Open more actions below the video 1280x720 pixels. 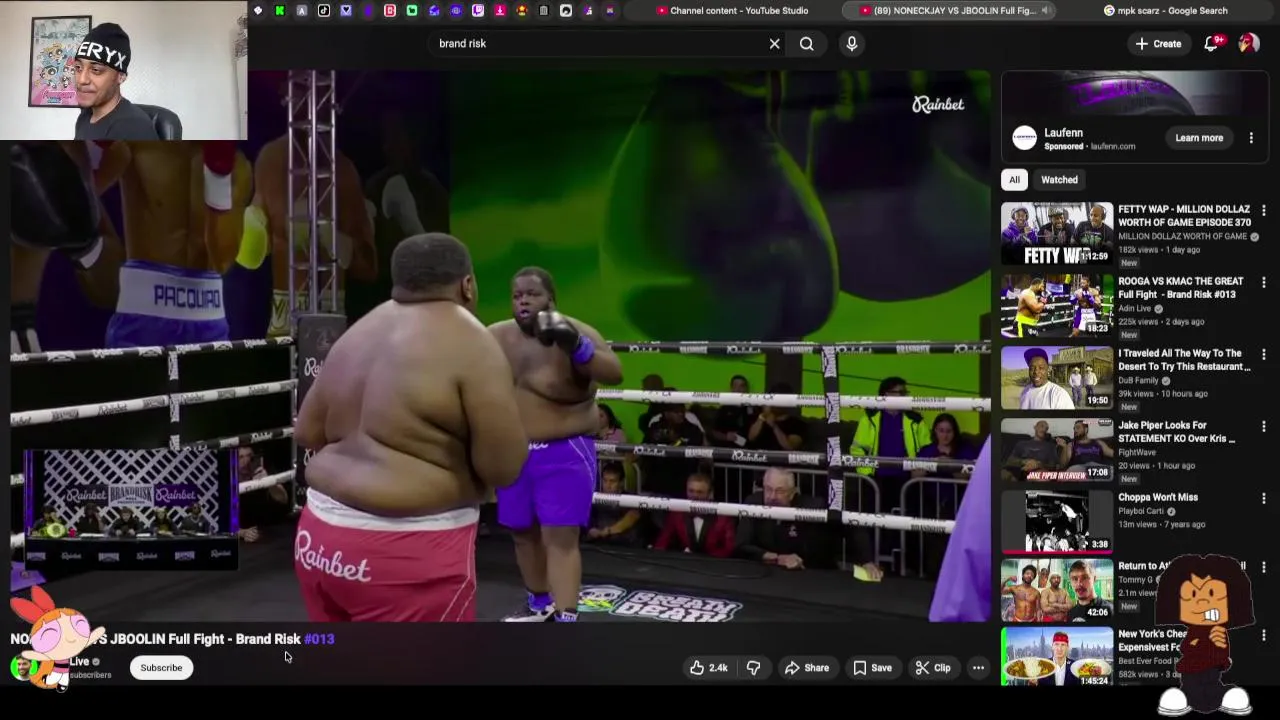(x=978, y=668)
